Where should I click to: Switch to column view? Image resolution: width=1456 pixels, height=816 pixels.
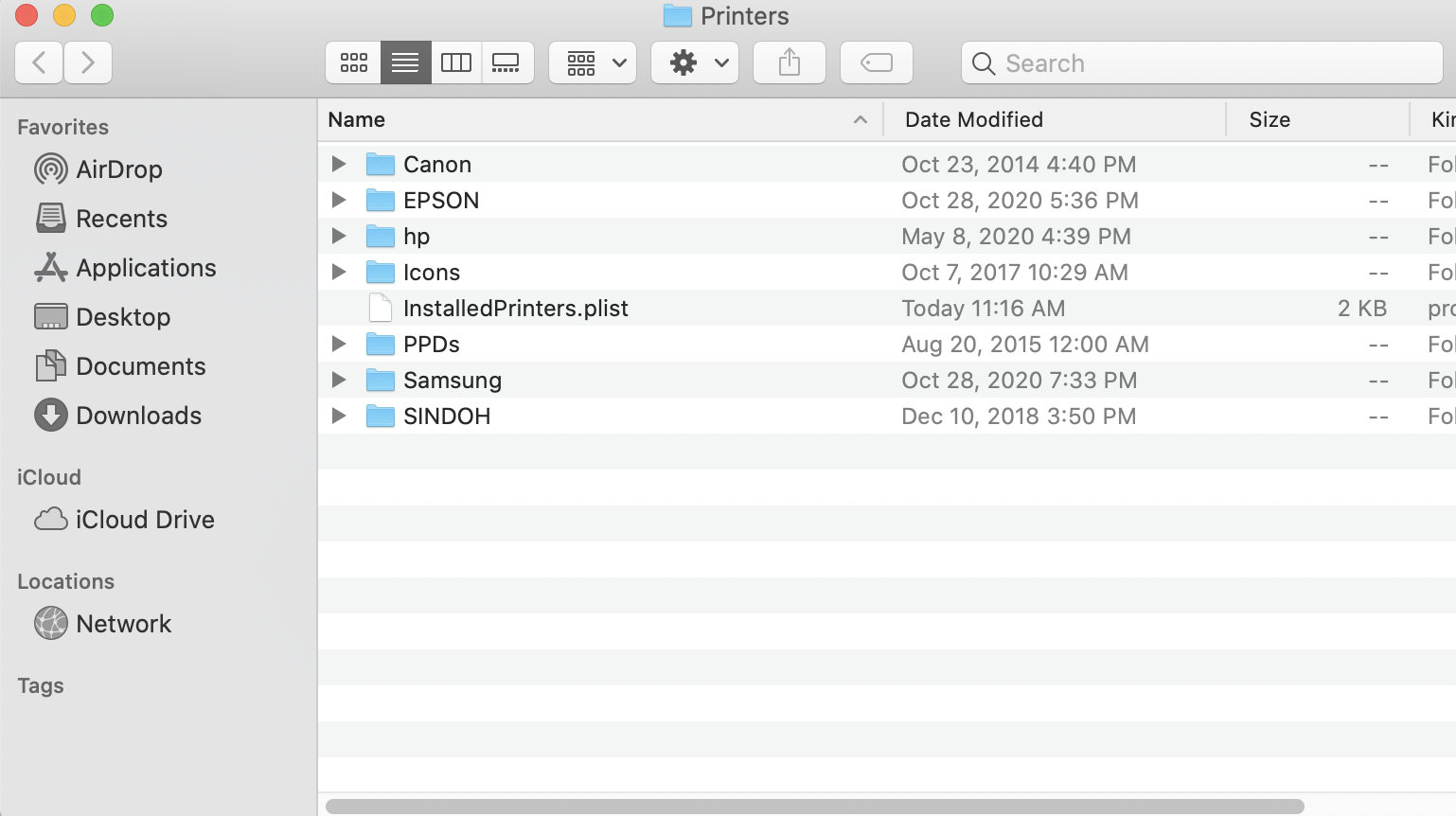tap(456, 62)
